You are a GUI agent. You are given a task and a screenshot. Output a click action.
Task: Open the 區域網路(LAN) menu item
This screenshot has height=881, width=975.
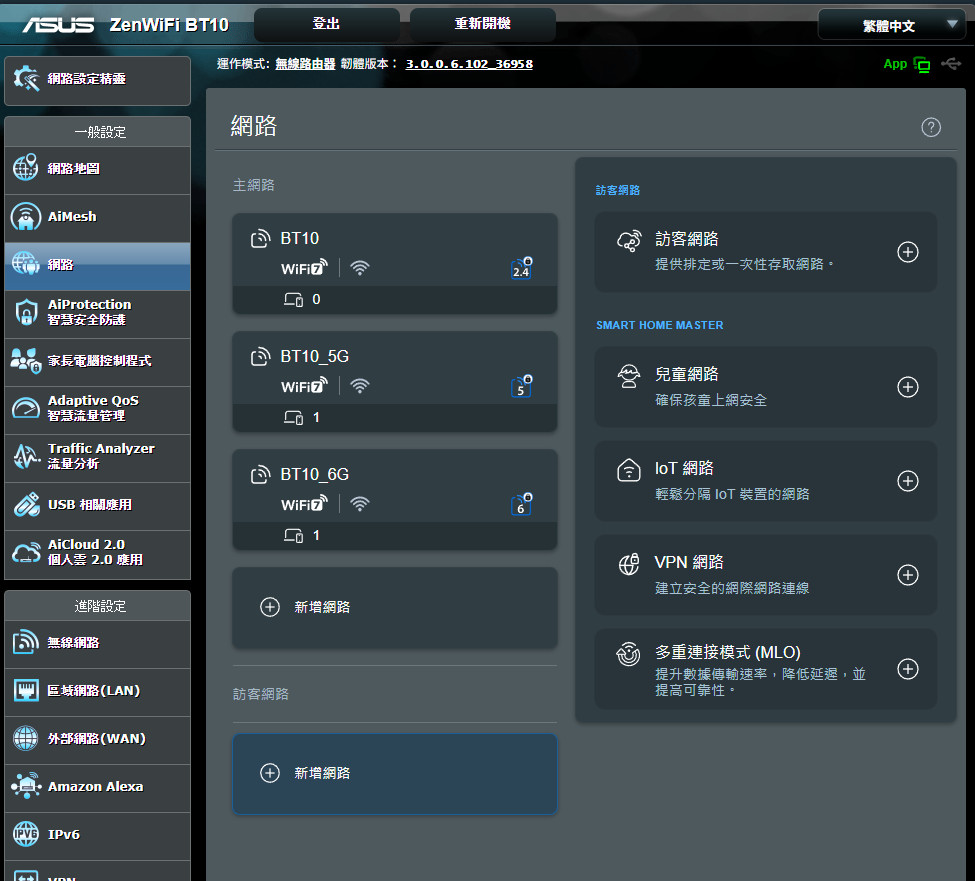98,691
